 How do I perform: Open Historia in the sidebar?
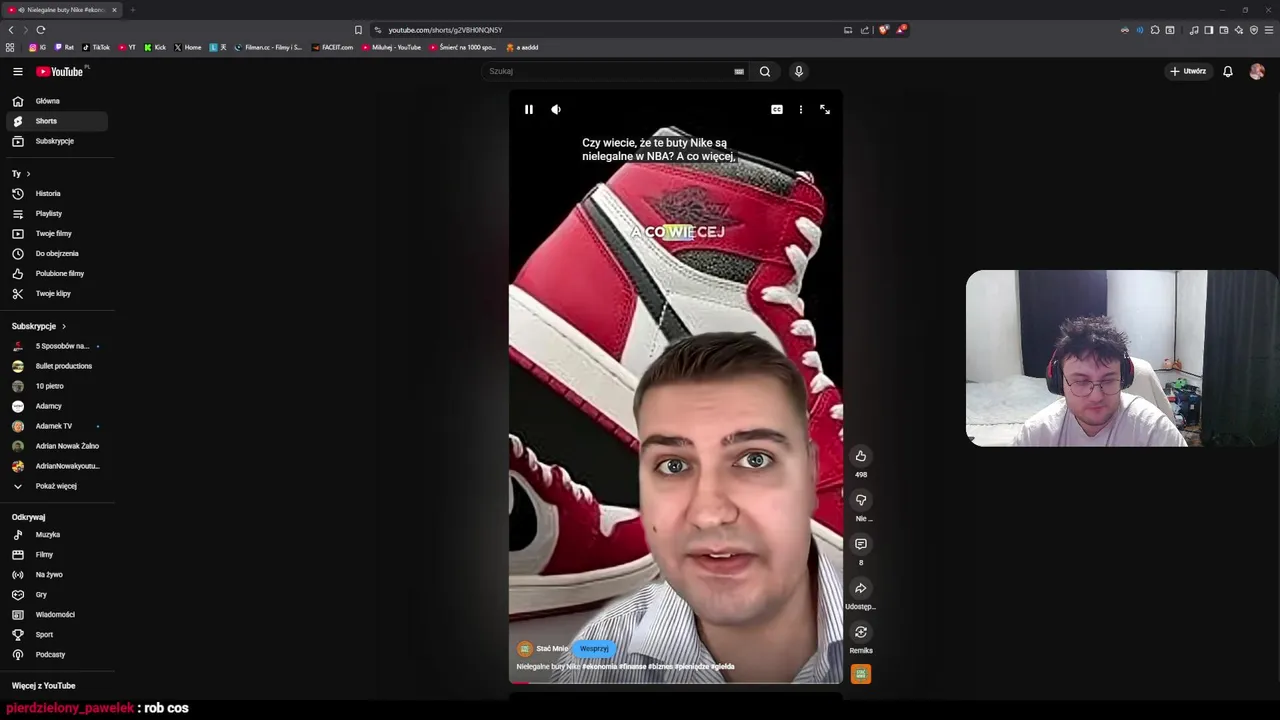[57, 193]
